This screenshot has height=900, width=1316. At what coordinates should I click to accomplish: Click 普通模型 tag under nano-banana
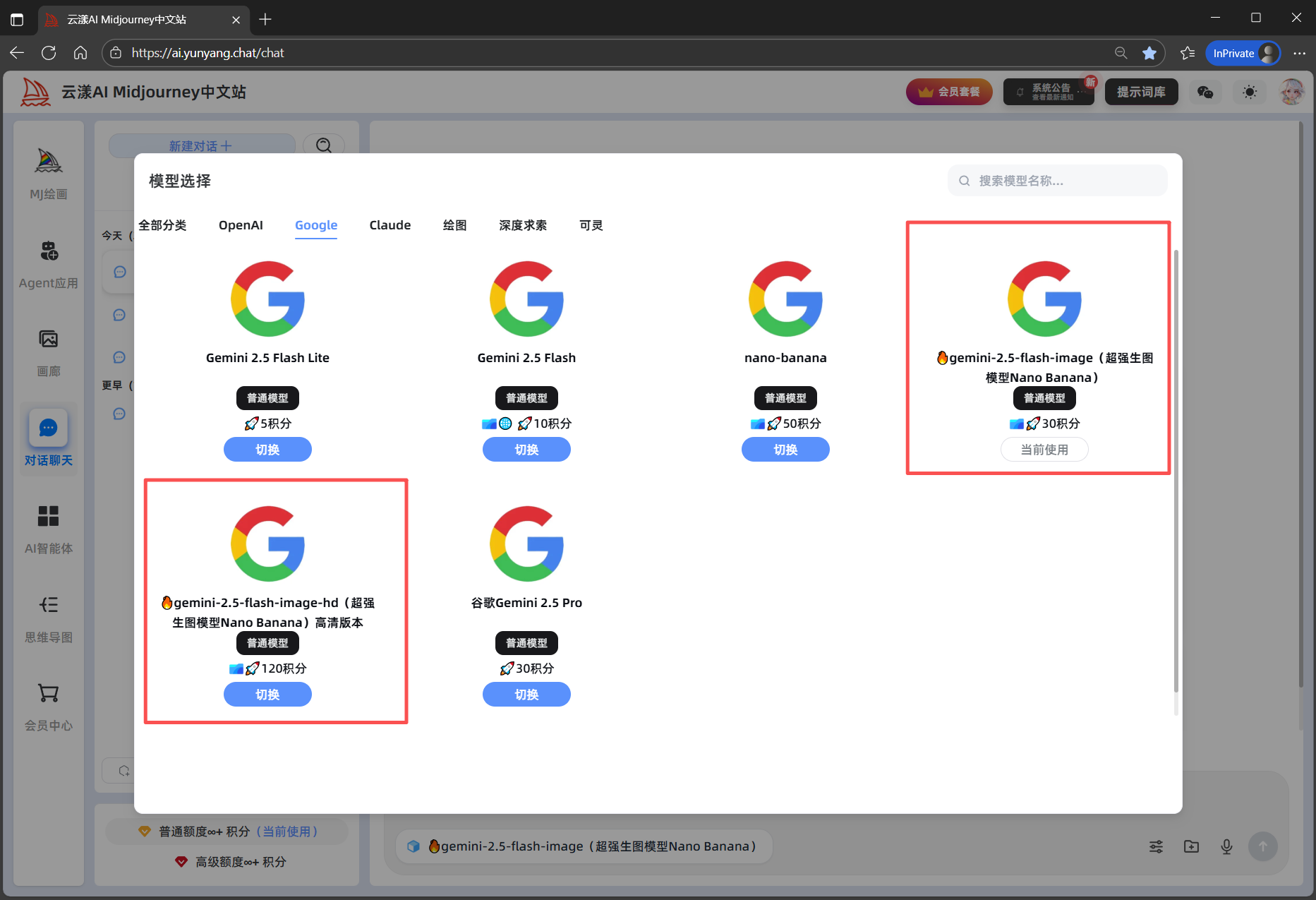pos(785,398)
